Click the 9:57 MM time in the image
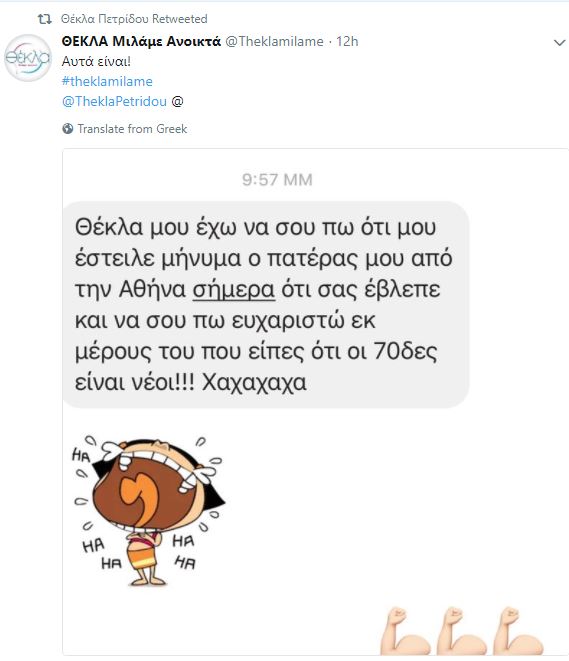This screenshot has width=569, height=661. pyautogui.click(x=277, y=180)
